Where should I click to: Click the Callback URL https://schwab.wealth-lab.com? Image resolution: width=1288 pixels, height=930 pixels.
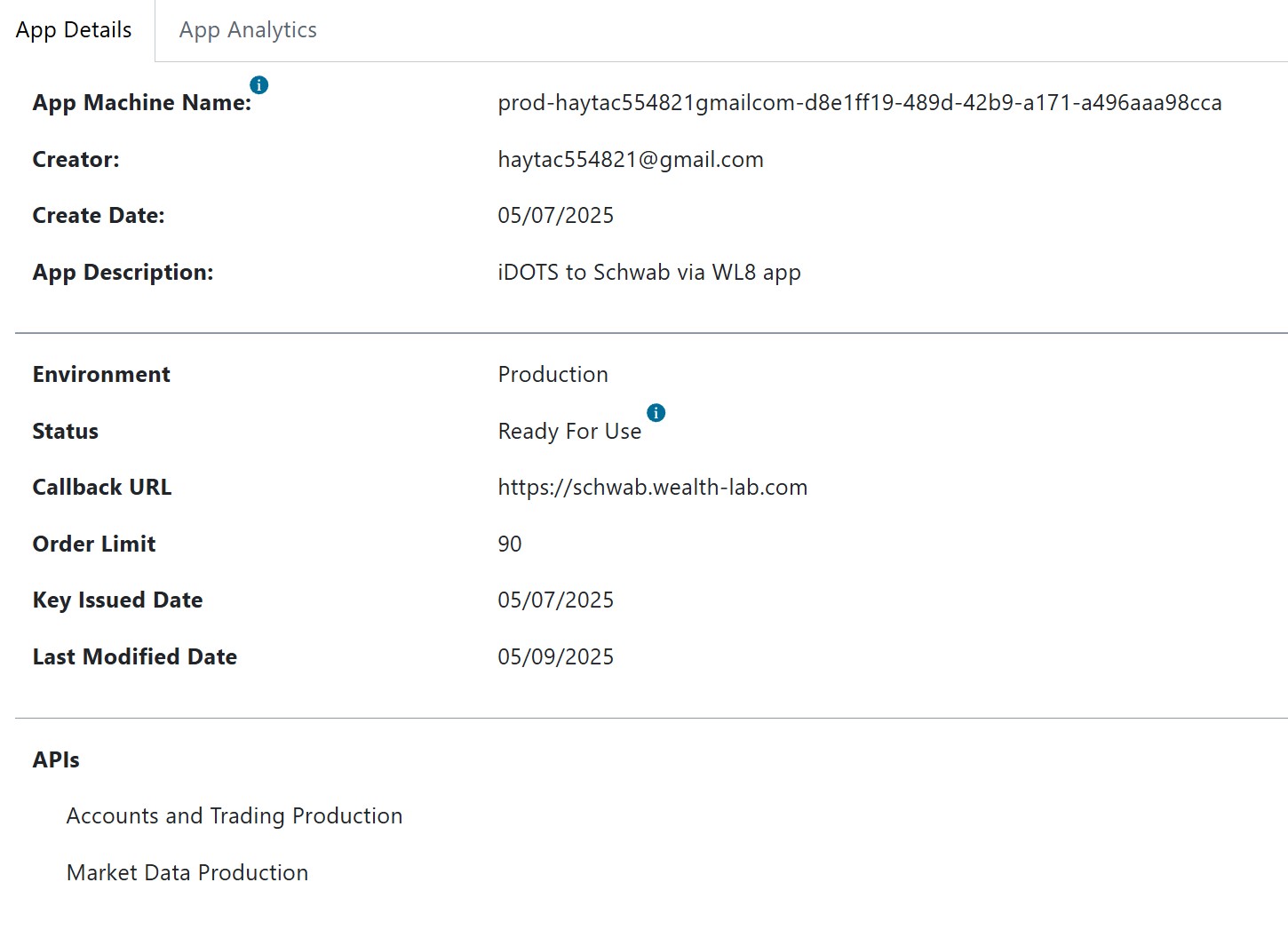pyautogui.click(x=653, y=488)
